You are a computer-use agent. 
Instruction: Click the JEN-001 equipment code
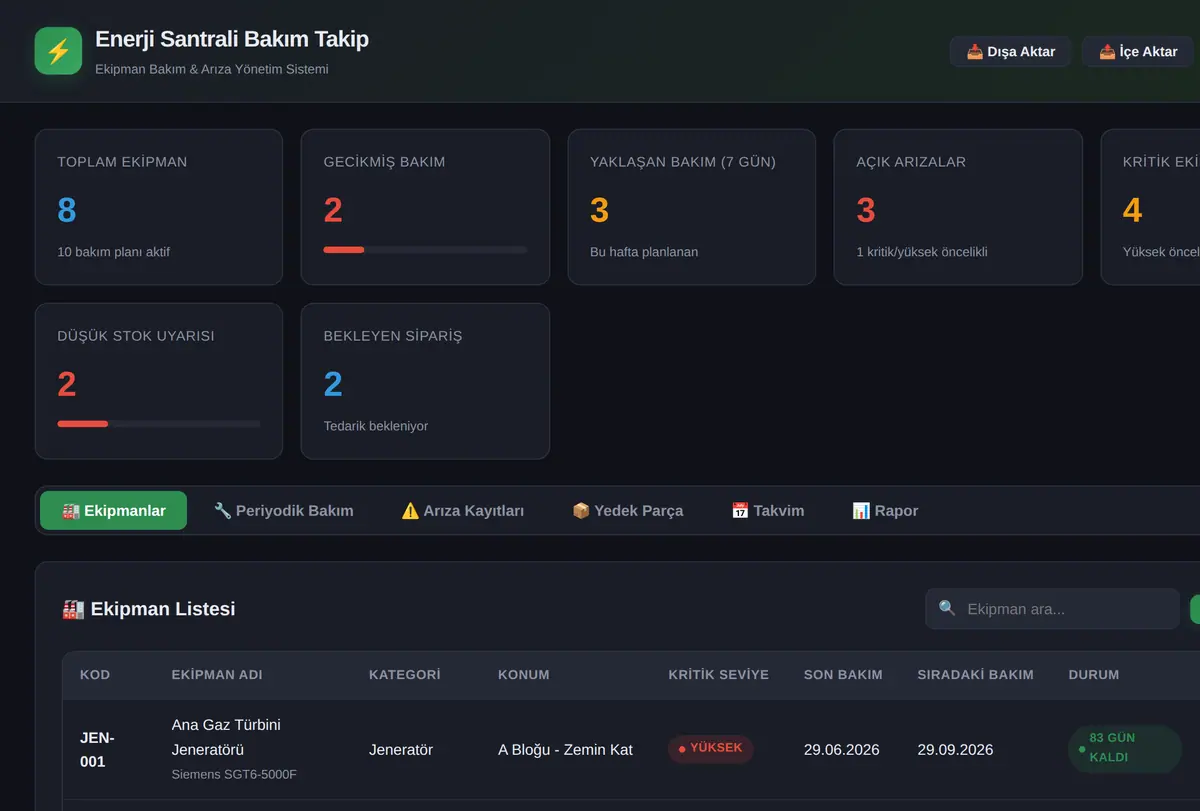tap(97, 750)
